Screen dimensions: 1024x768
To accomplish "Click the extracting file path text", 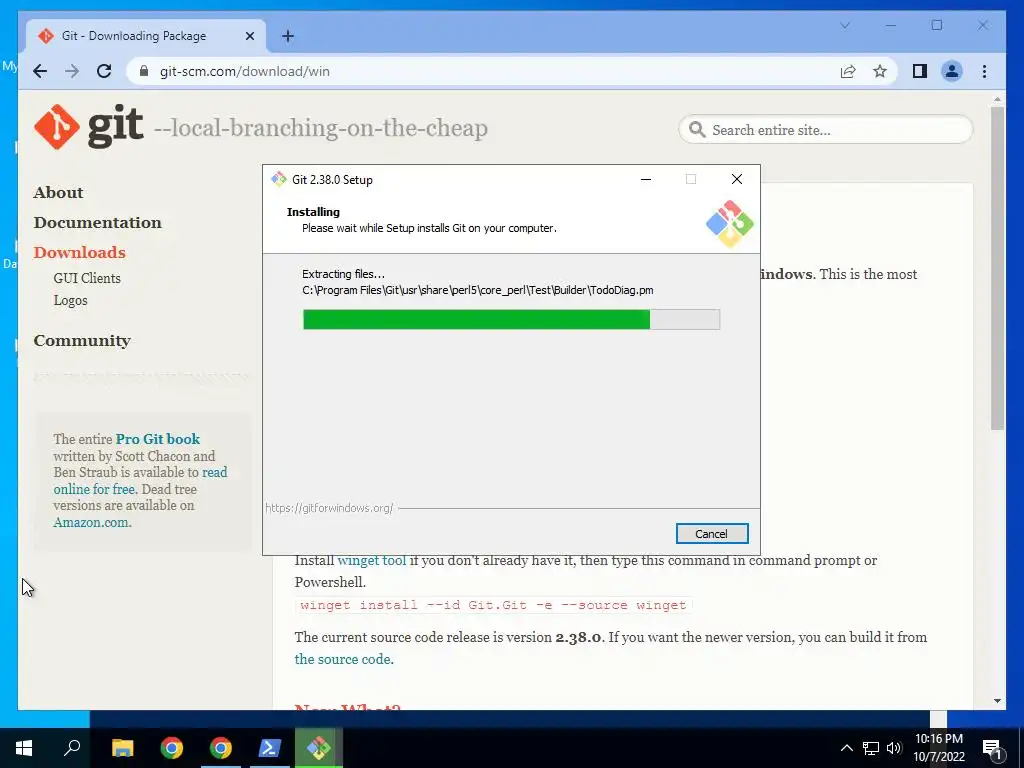I will click(x=477, y=290).
